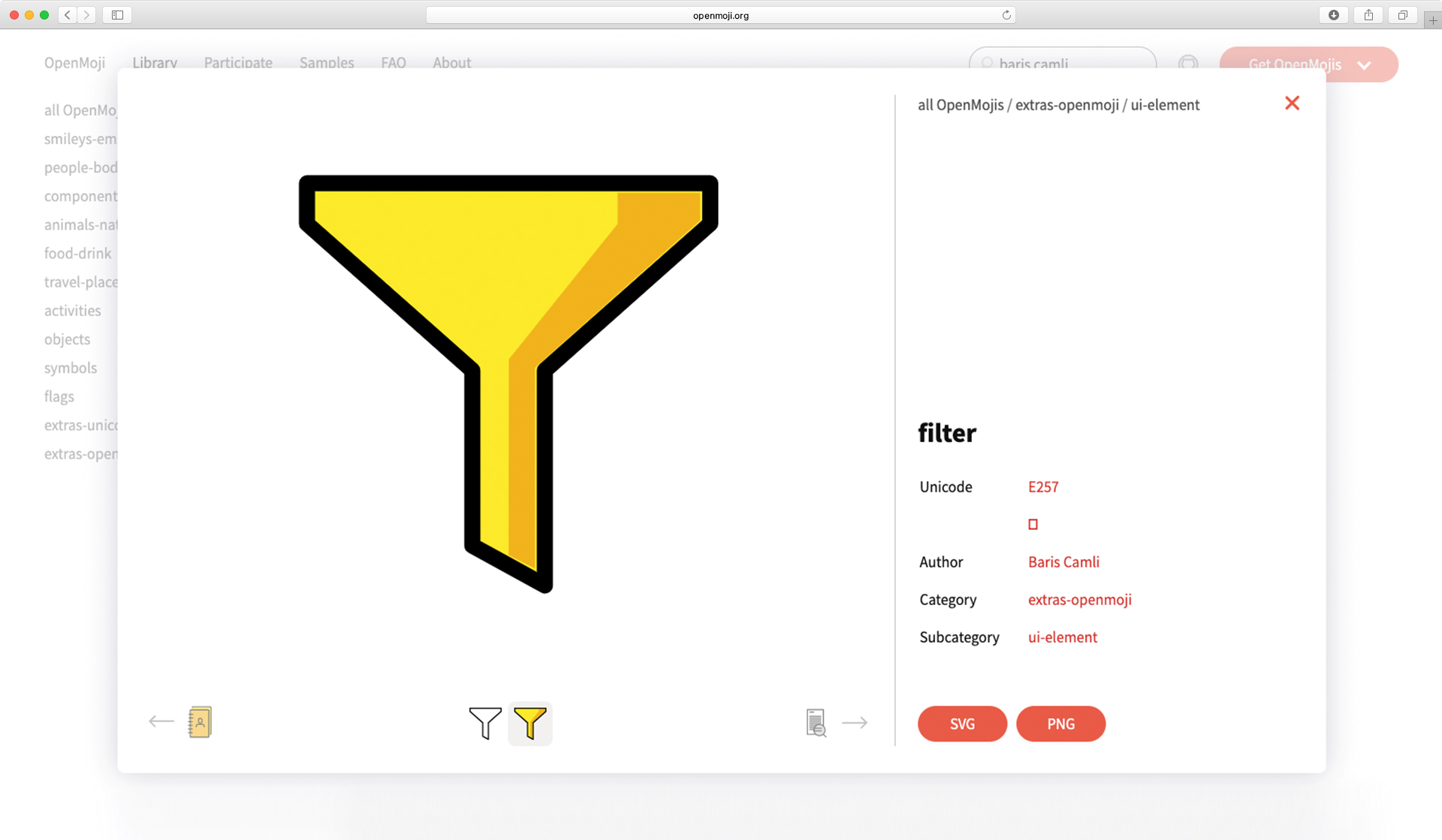Click the document/certificate icon on right
This screenshot has width=1442, height=840.
click(816, 722)
